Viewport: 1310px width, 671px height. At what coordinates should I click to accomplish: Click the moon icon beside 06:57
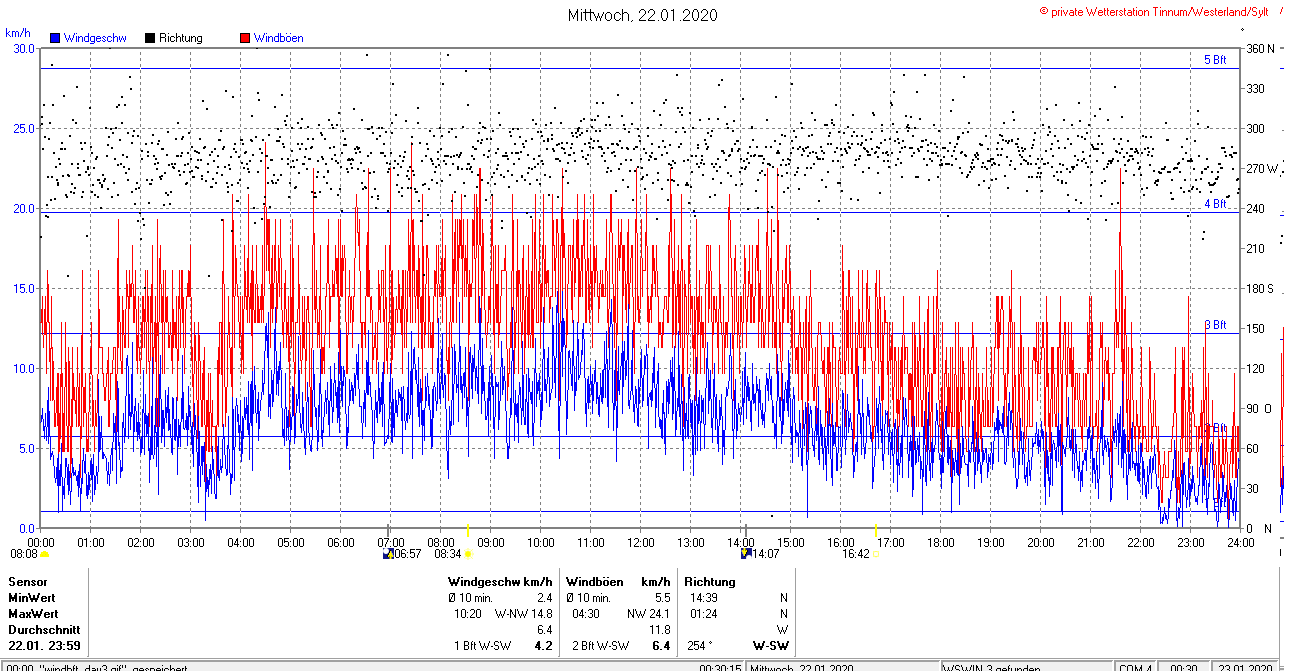coord(388,553)
